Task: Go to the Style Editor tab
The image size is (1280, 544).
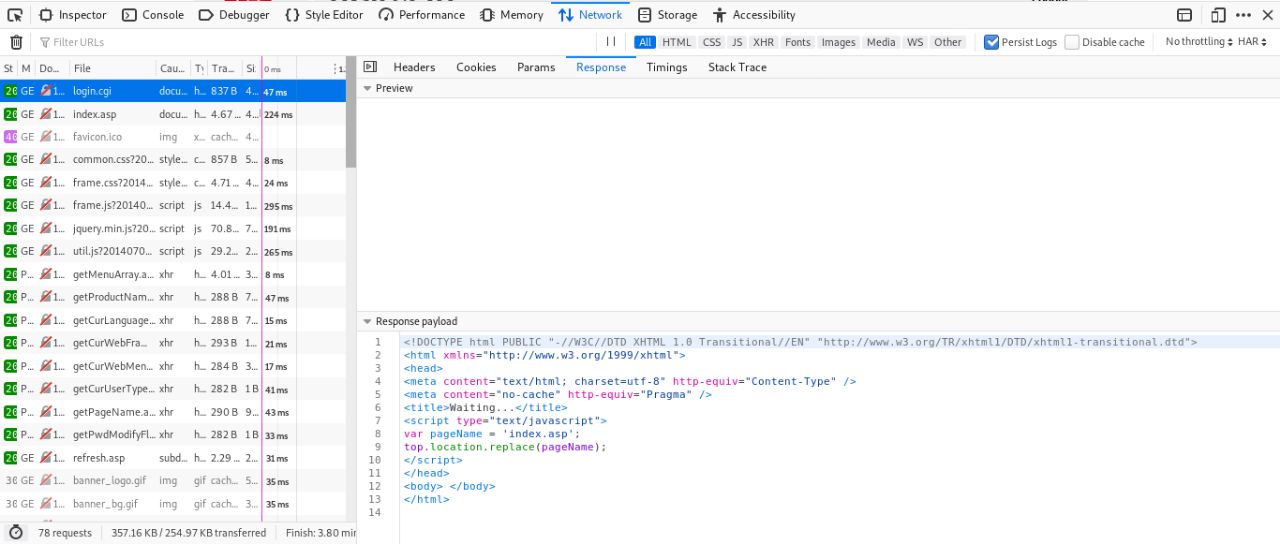Action: click(324, 15)
